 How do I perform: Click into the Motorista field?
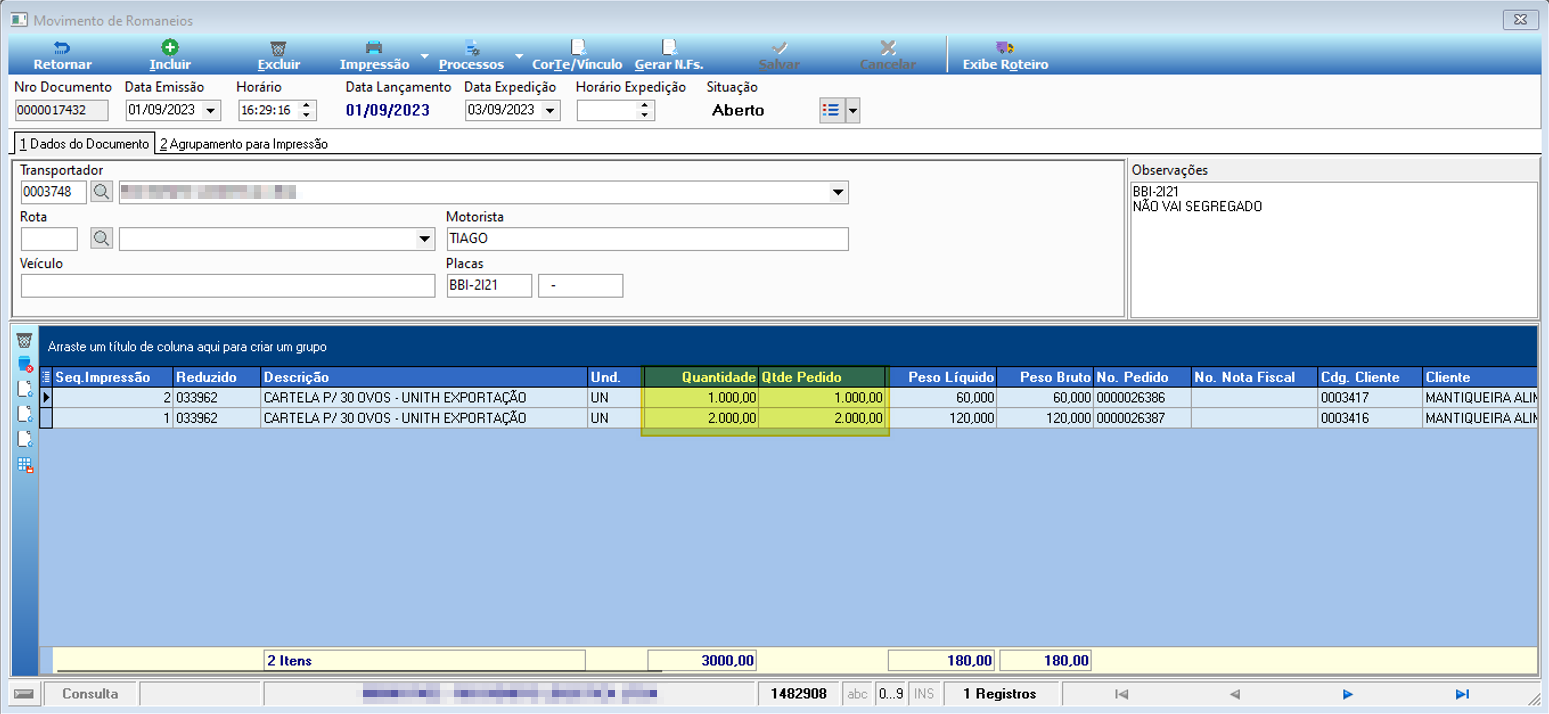[x=647, y=239]
